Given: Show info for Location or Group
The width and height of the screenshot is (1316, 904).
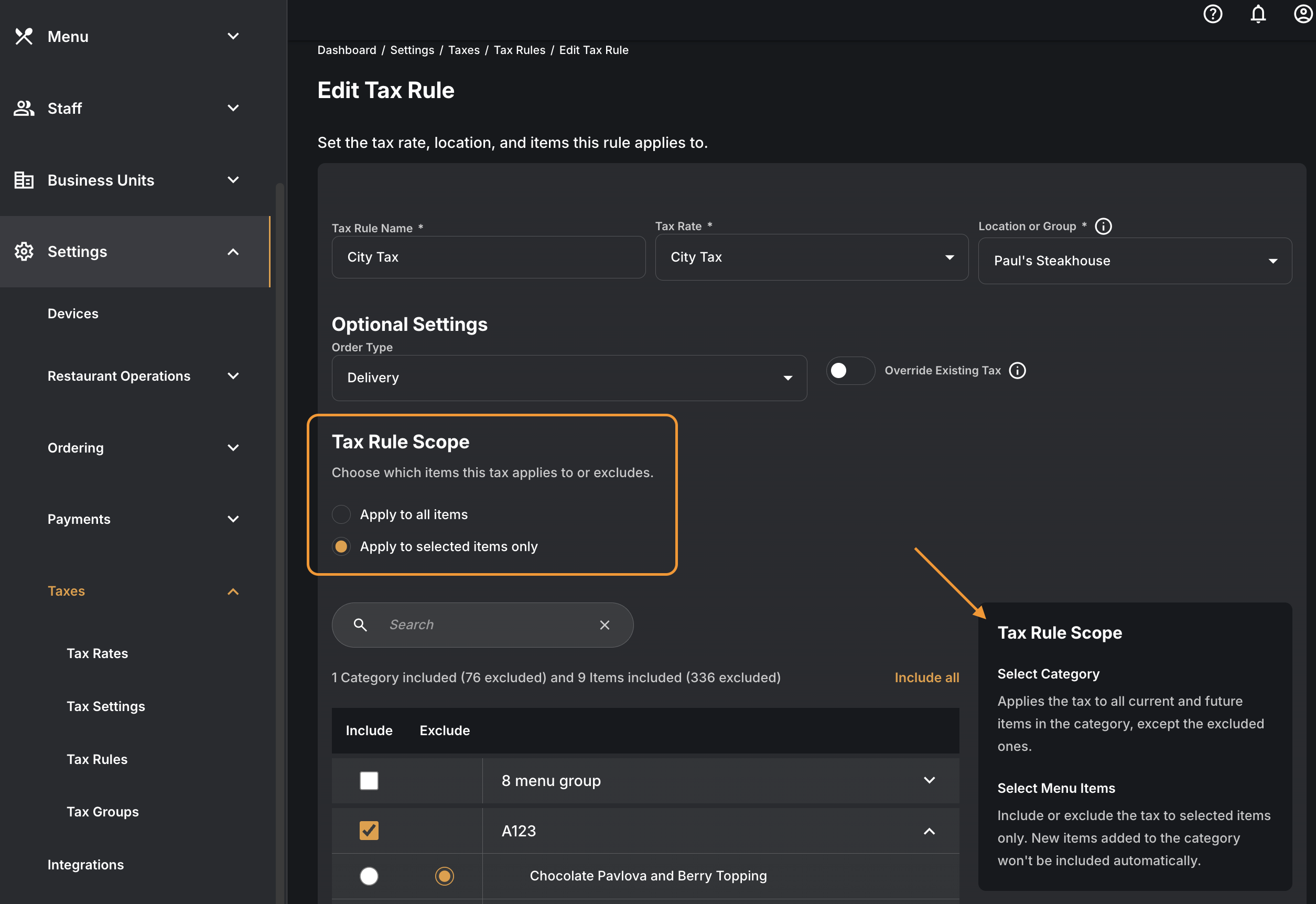Looking at the screenshot, I should point(1103,226).
